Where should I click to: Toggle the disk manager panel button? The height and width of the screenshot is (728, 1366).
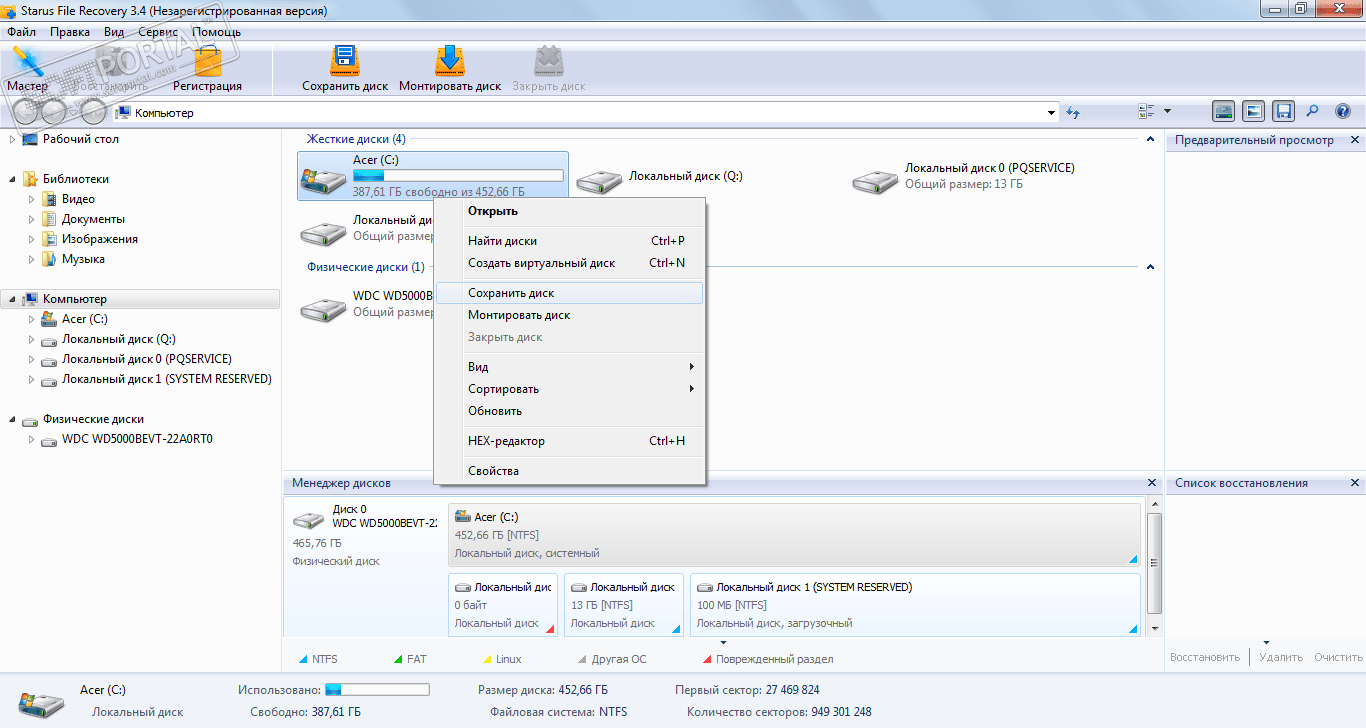point(1224,112)
